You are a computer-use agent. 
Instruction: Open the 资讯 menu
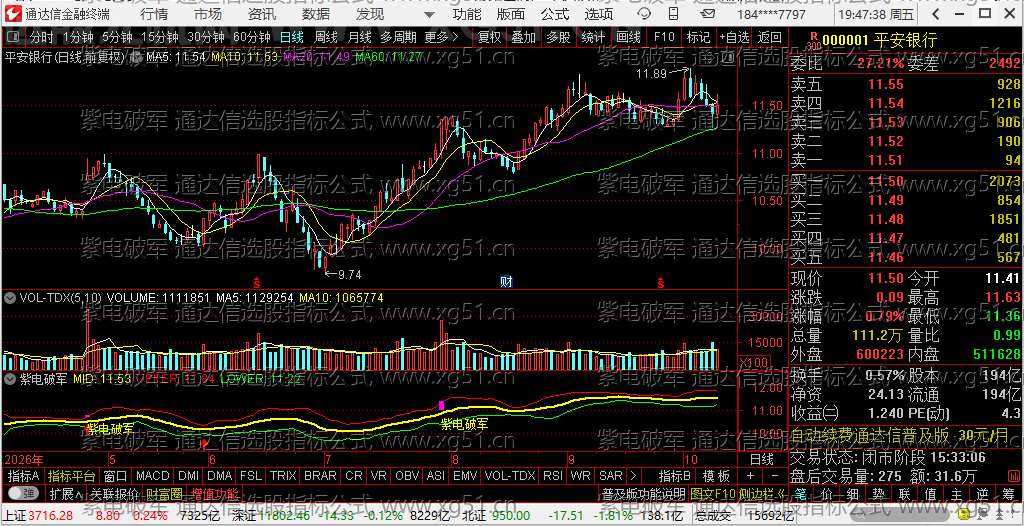pyautogui.click(x=262, y=14)
